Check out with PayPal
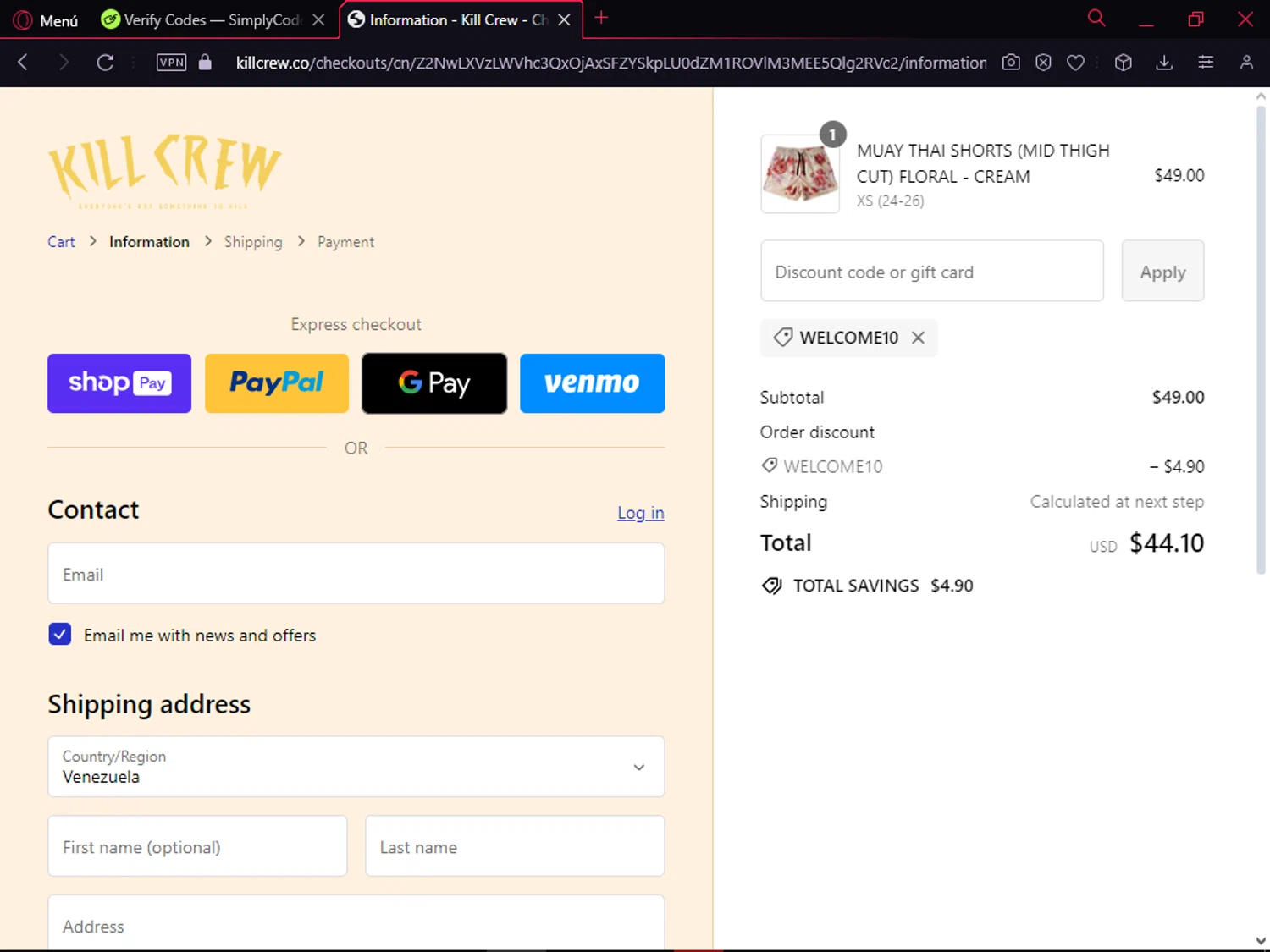Viewport: 1270px width, 952px height. tap(277, 383)
